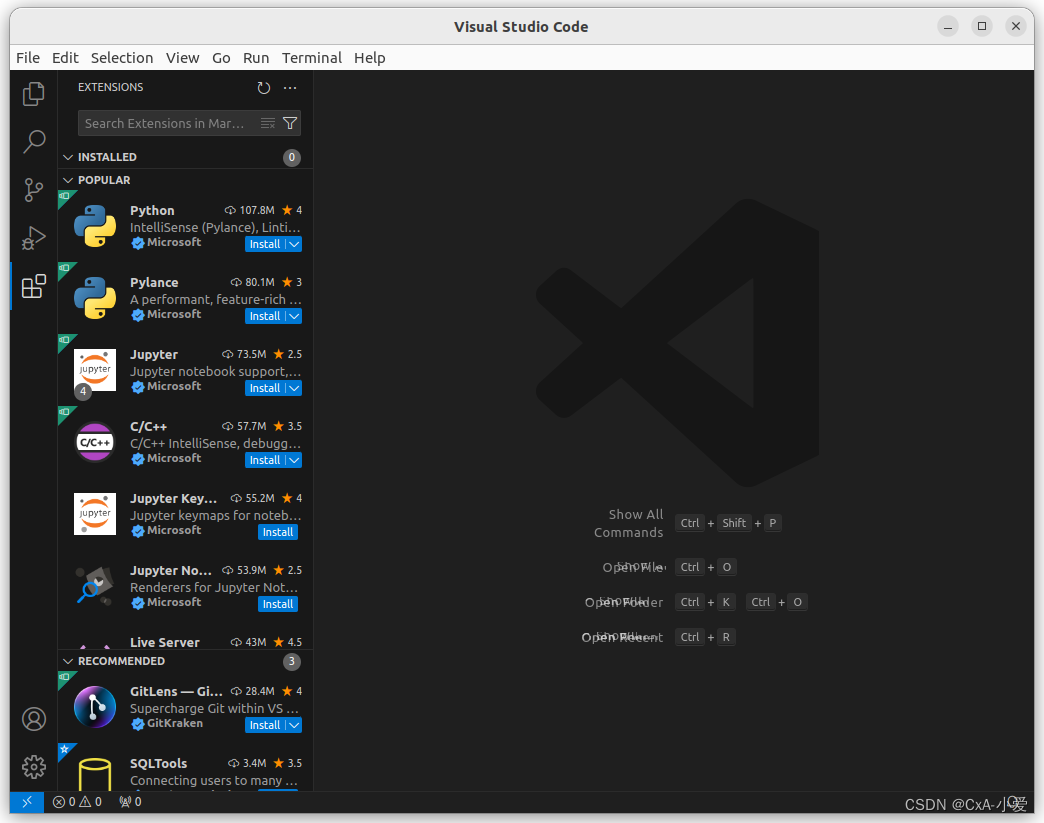Collapse the RECOMMENDED section
This screenshot has width=1044, height=823.
[68, 661]
